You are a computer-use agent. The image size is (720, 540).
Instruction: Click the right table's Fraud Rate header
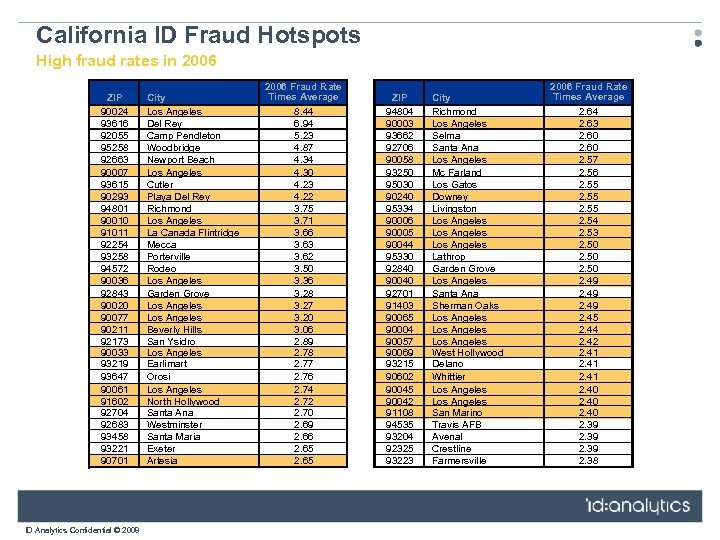(588, 92)
